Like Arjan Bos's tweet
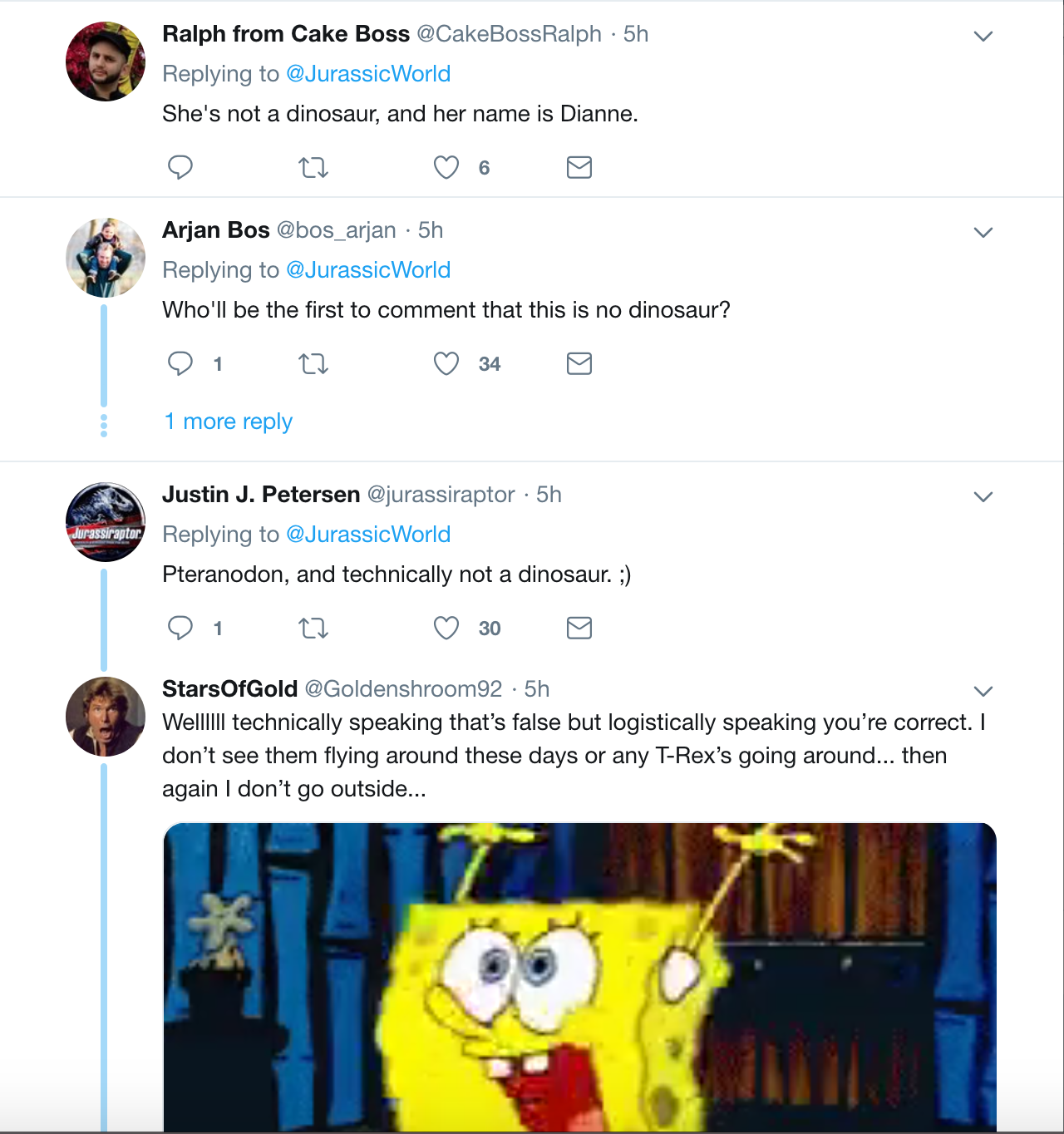Image resolution: width=1064 pixels, height=1134 pixels. point(446,363)
